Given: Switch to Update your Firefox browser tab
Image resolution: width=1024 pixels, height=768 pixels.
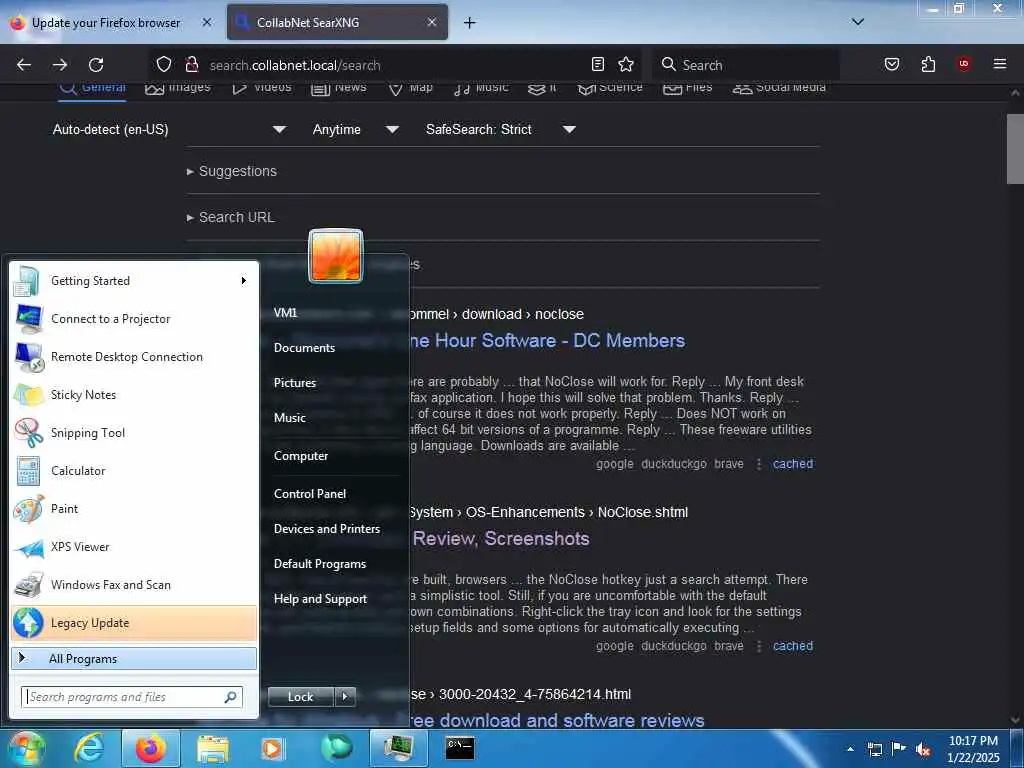Looking at the screenshot, I should [x=105, y=22].
